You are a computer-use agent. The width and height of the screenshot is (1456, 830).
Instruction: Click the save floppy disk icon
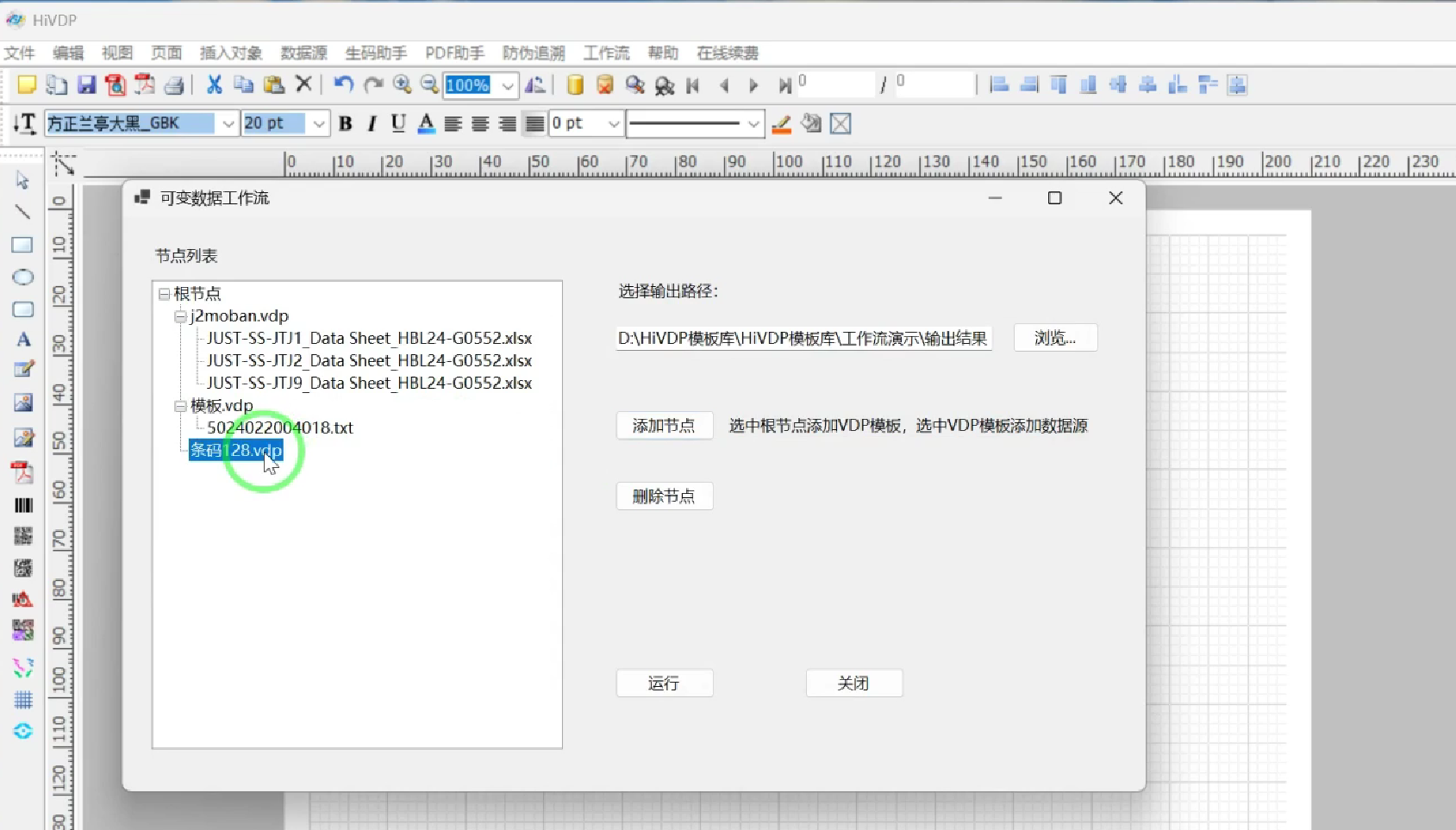tap(86, 85)
